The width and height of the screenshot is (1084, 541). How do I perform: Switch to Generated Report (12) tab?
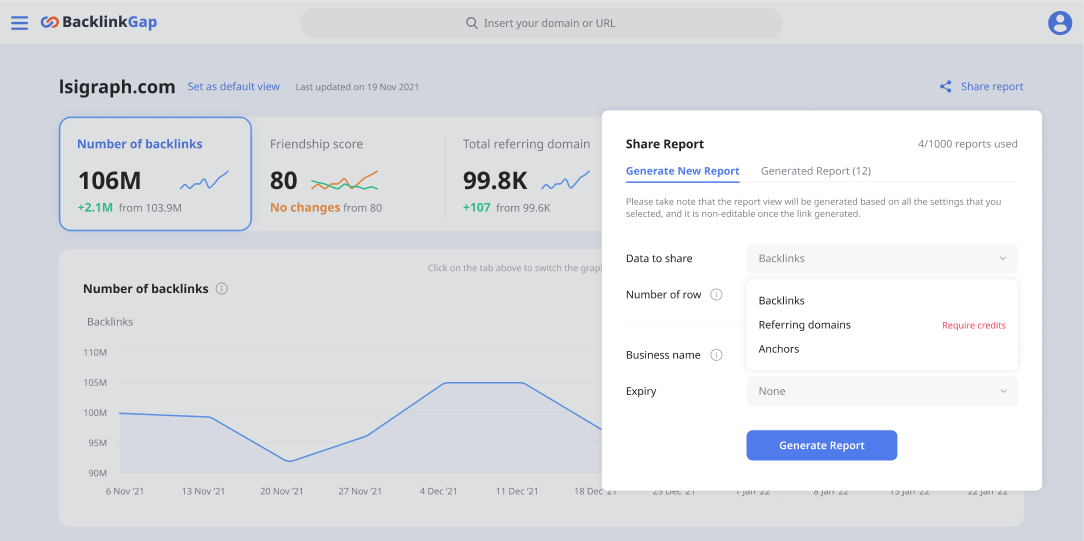pyautogui.click(x=815, y=171)
